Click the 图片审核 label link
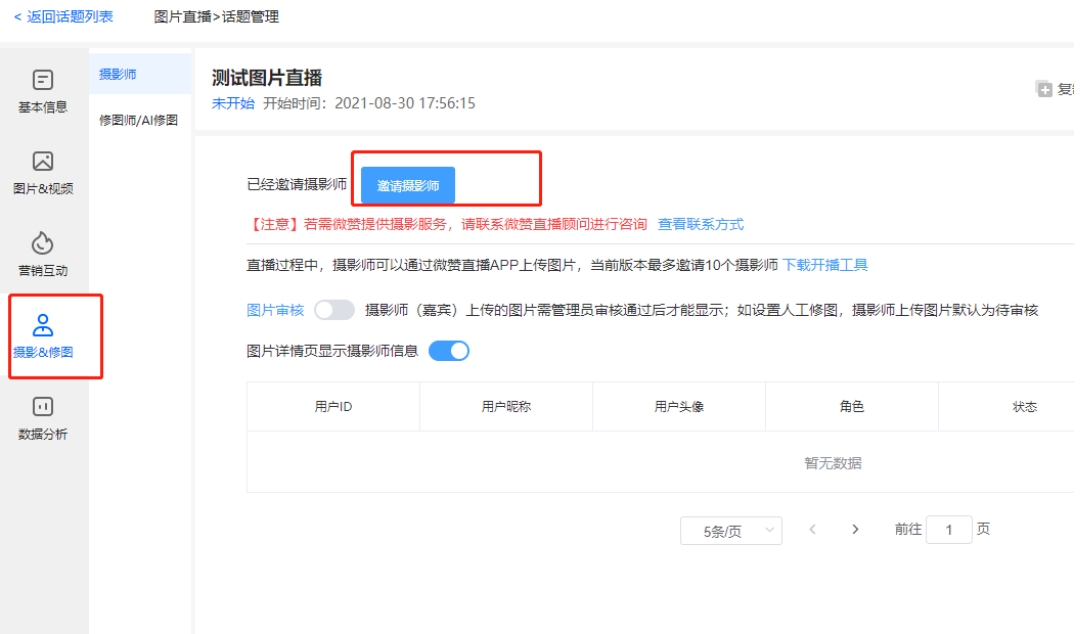This screenshot has width=1081, height=634. [x=275, y=310]
